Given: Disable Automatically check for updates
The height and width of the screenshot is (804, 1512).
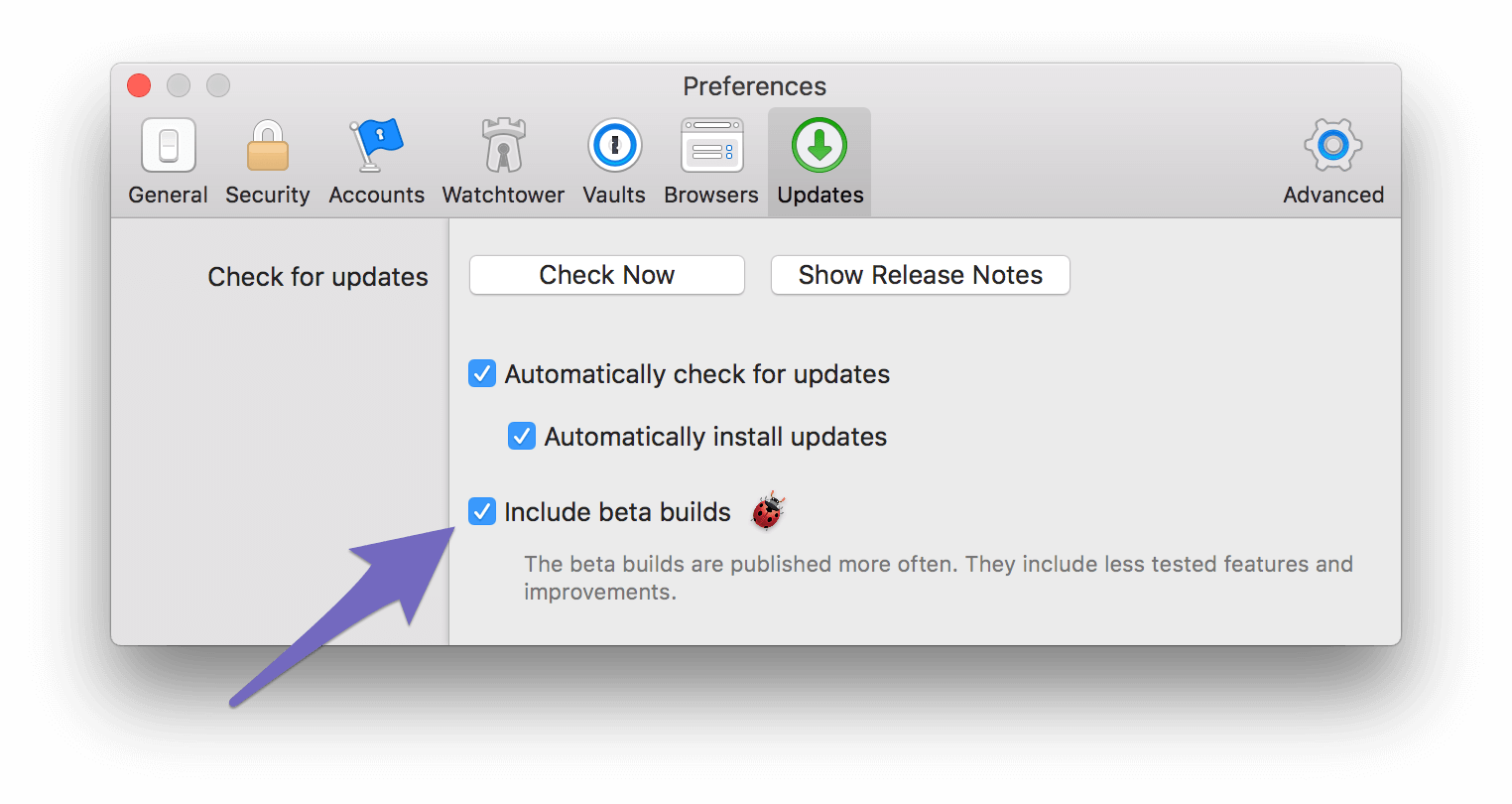Looking at the screenshot, I should click(480, 373).
